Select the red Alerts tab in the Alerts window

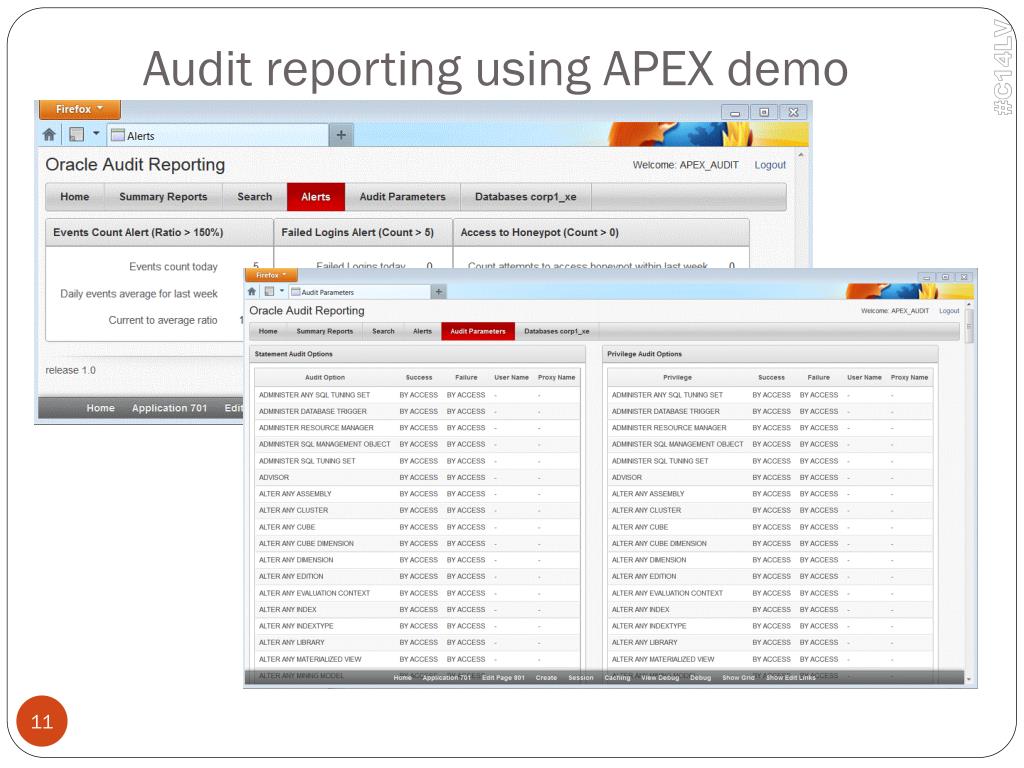(x=315, y=197)
